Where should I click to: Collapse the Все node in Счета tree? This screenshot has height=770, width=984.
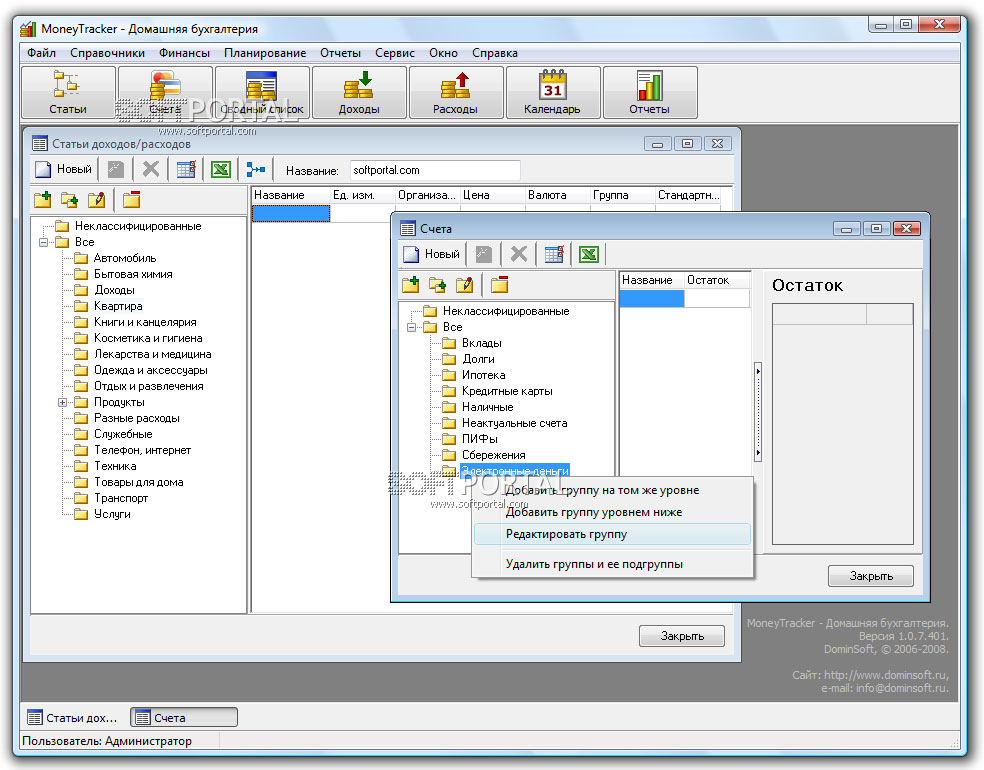pyautogui.click(x=411, y=327)
